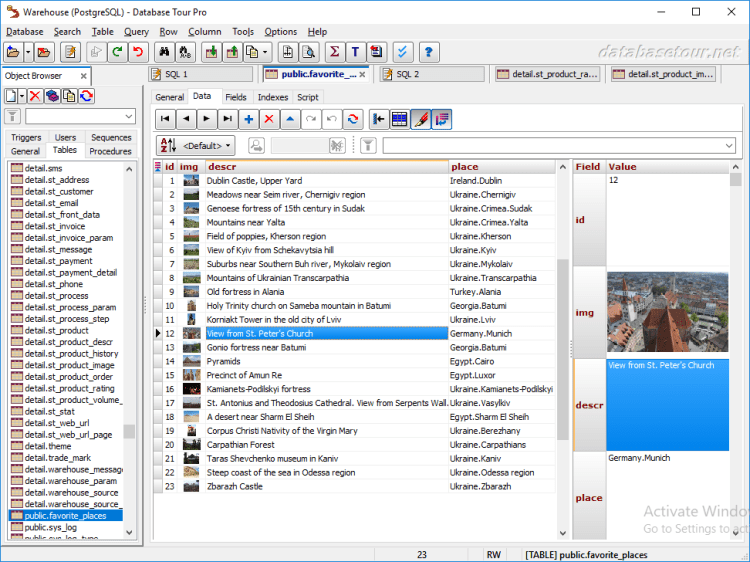The width and height of the screenshot is (750, 562).
Task: Select detail.st_product table in the list
Action: coord(57,330)
